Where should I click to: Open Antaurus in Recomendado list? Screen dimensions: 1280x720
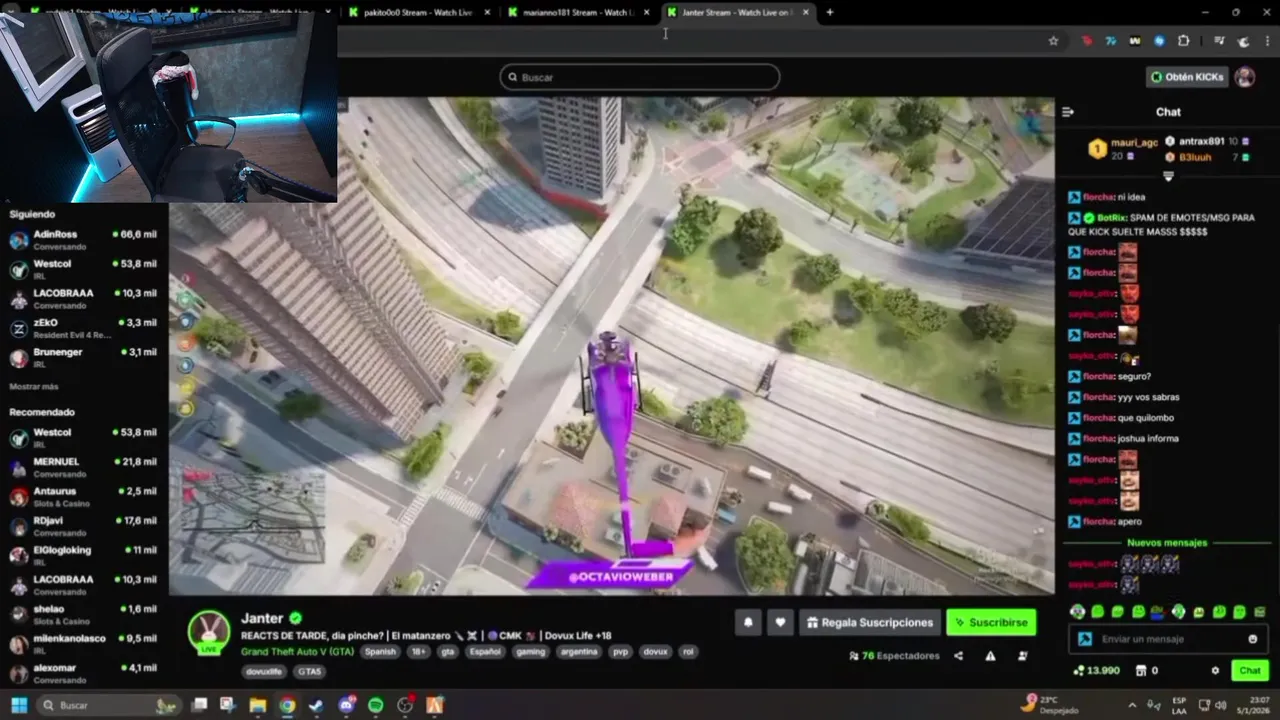coord(83,496)
